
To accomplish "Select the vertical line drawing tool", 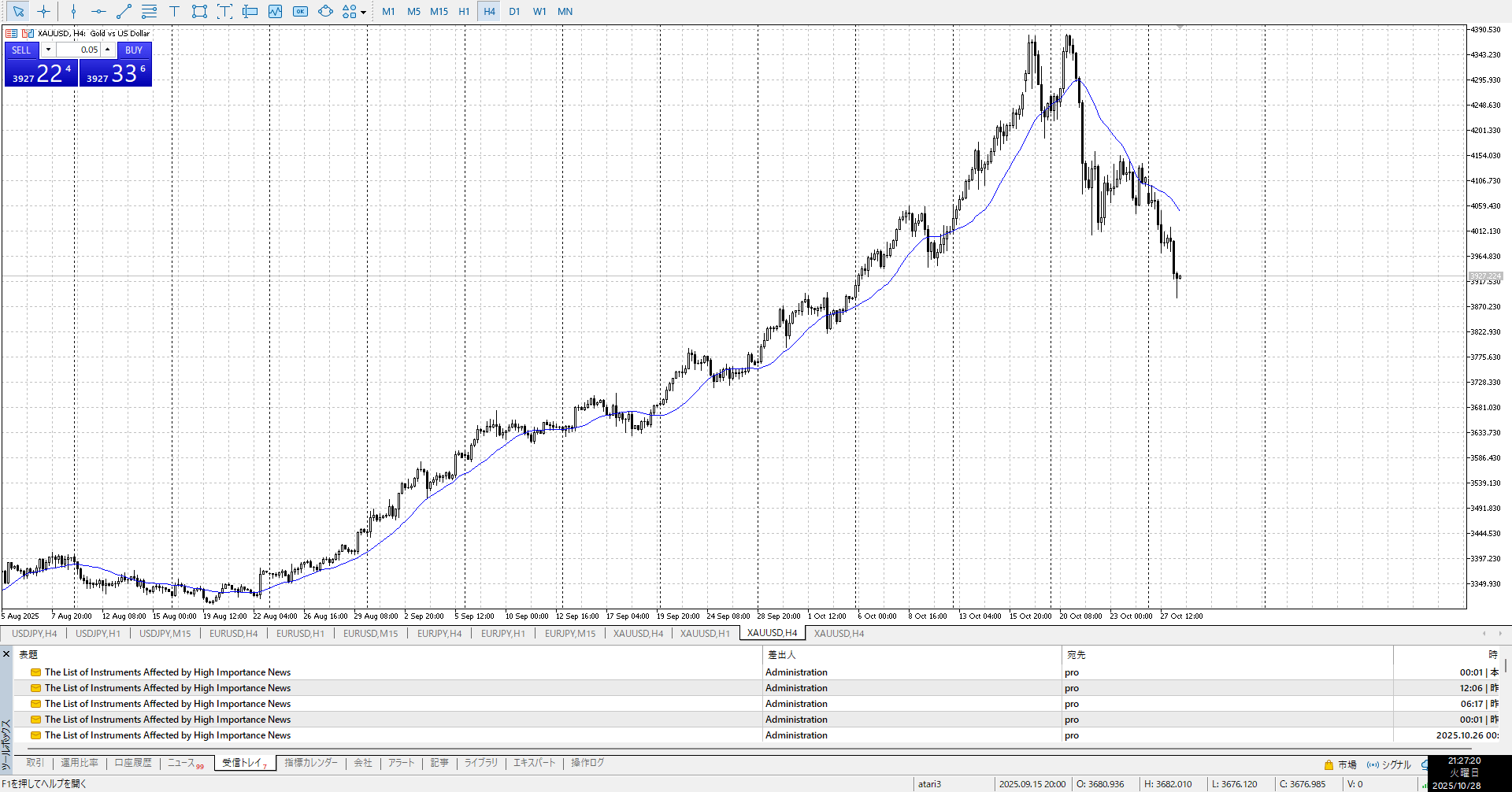I will pyautogui.click(x=73, y=12).
